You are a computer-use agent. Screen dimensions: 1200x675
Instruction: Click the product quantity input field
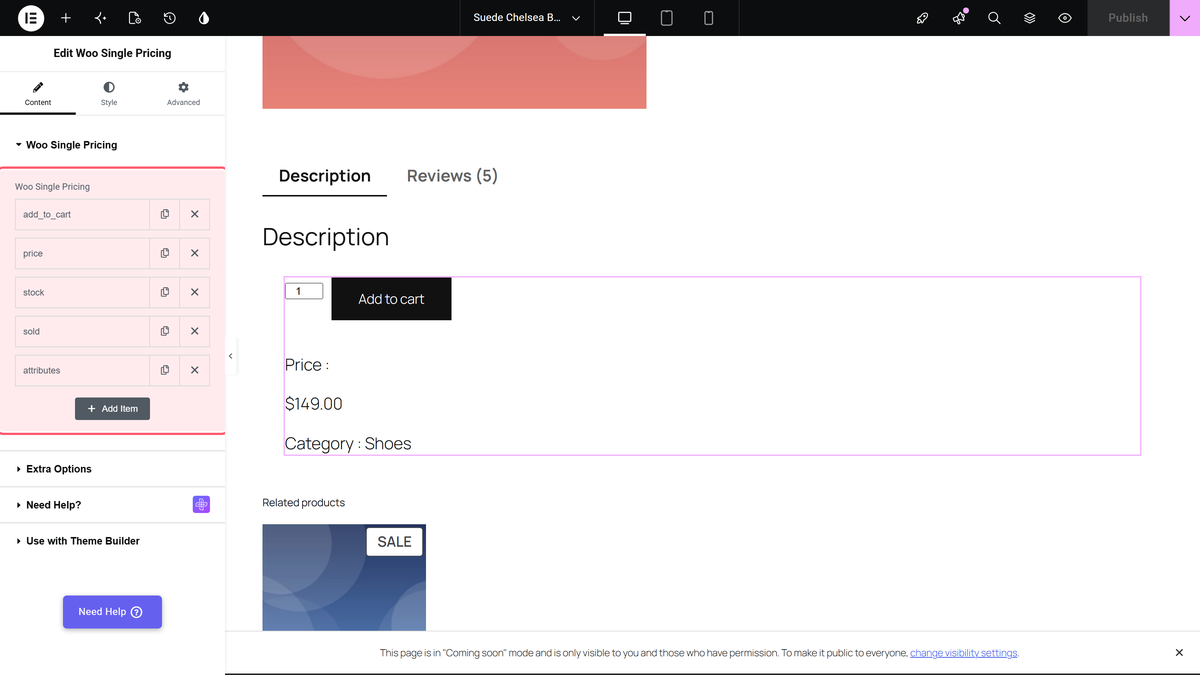click(x=304, y=291)
